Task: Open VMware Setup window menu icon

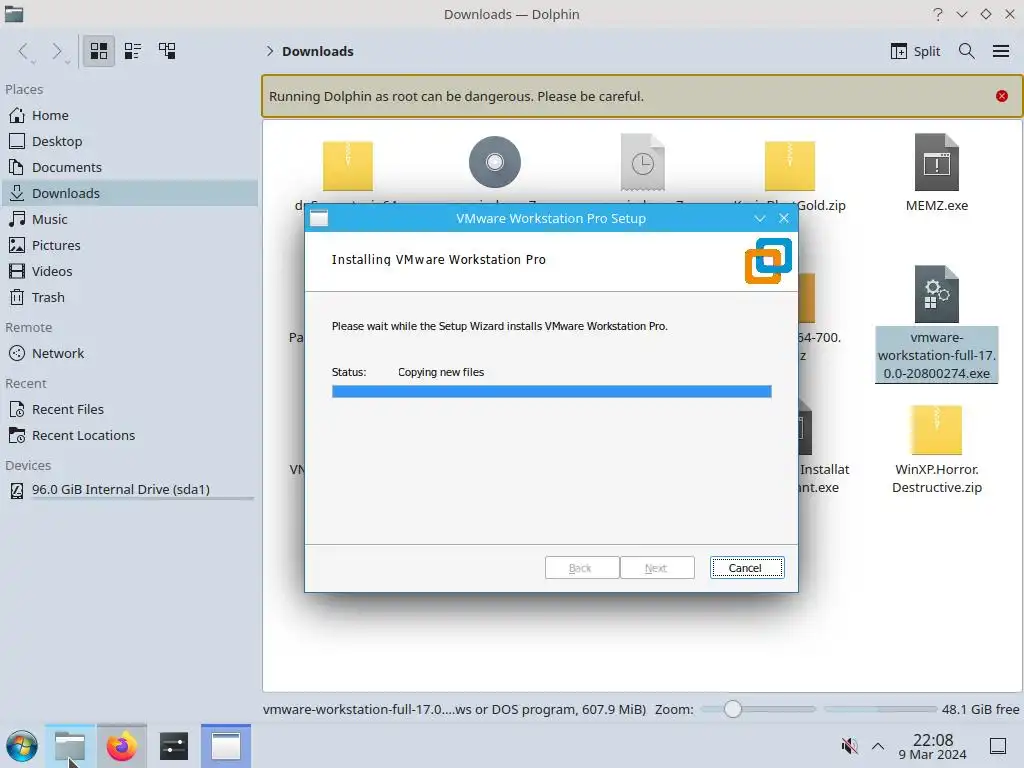Action: click(x=319, y=218)
